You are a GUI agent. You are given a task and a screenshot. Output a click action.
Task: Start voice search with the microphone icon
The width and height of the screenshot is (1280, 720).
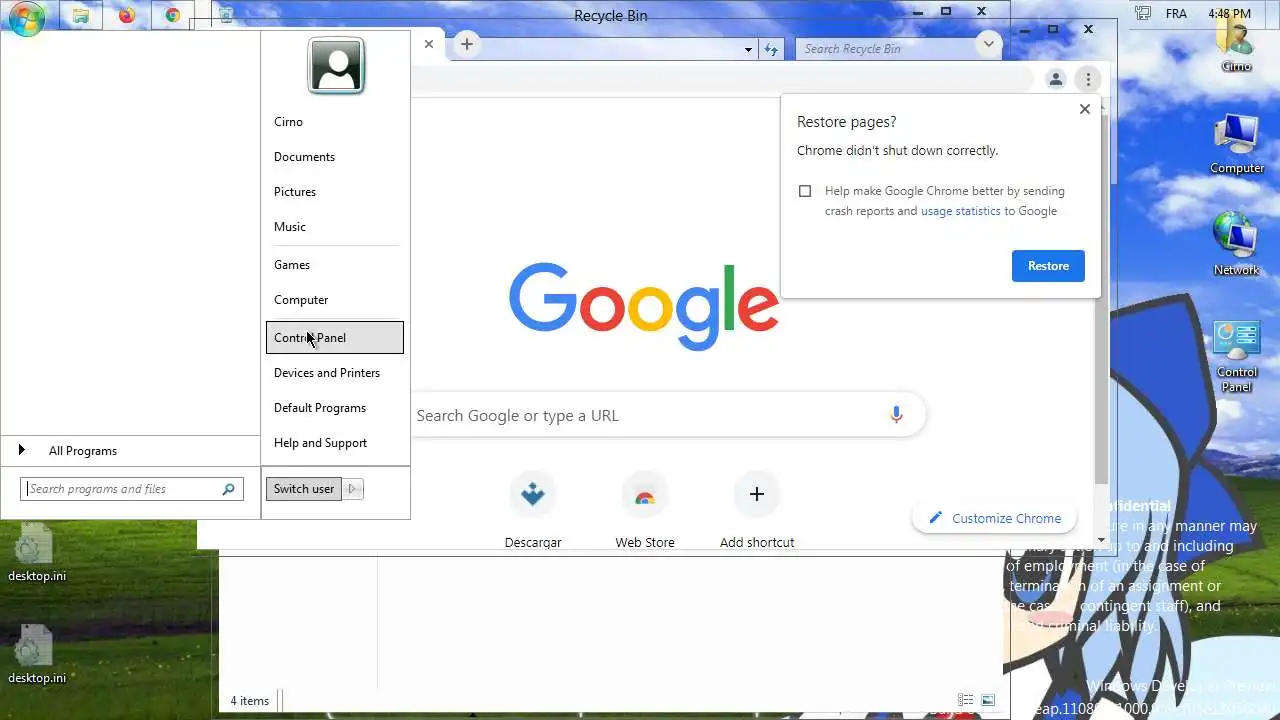896,415
